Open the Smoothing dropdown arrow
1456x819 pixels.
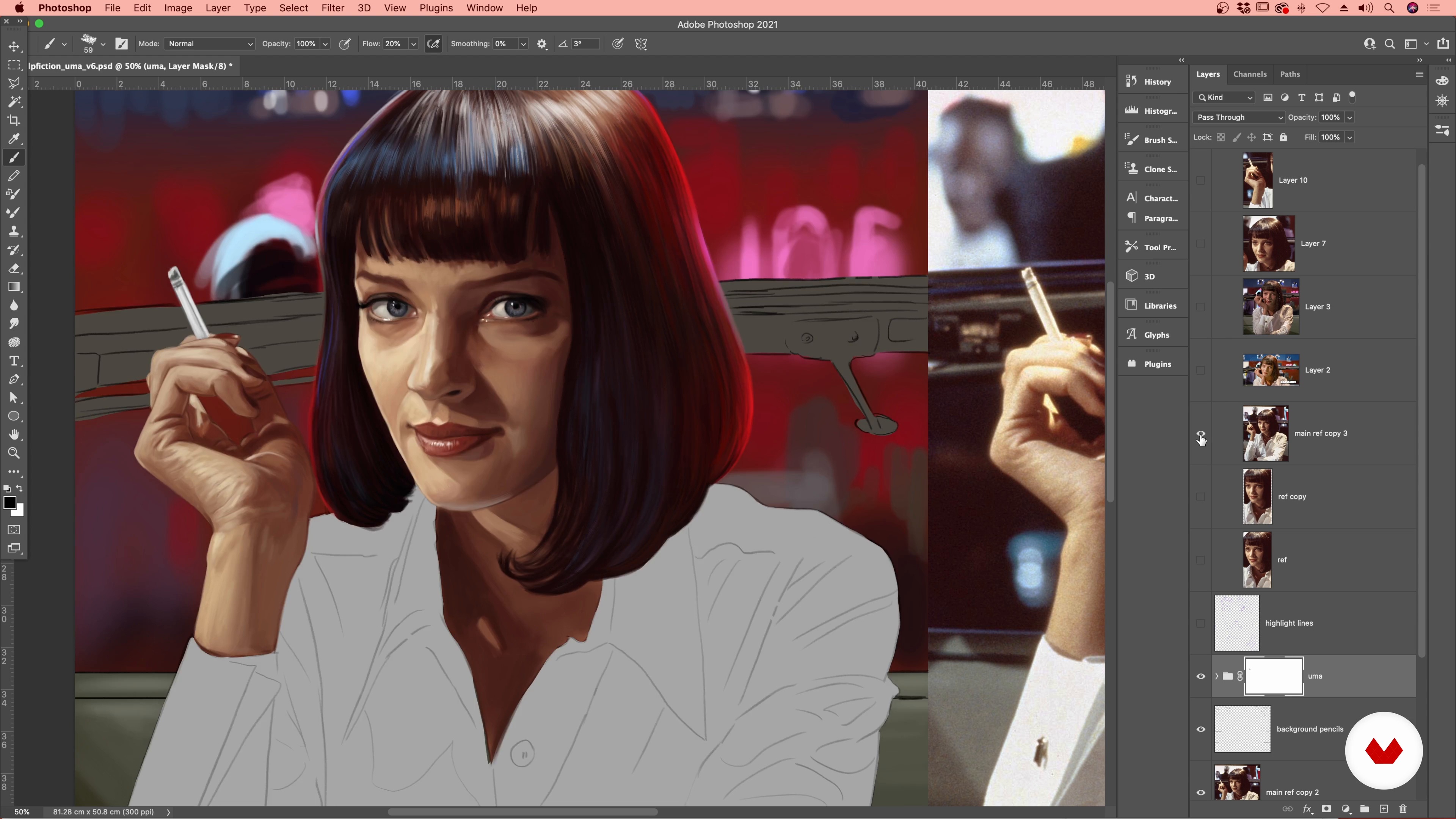(x=523, y=44)
